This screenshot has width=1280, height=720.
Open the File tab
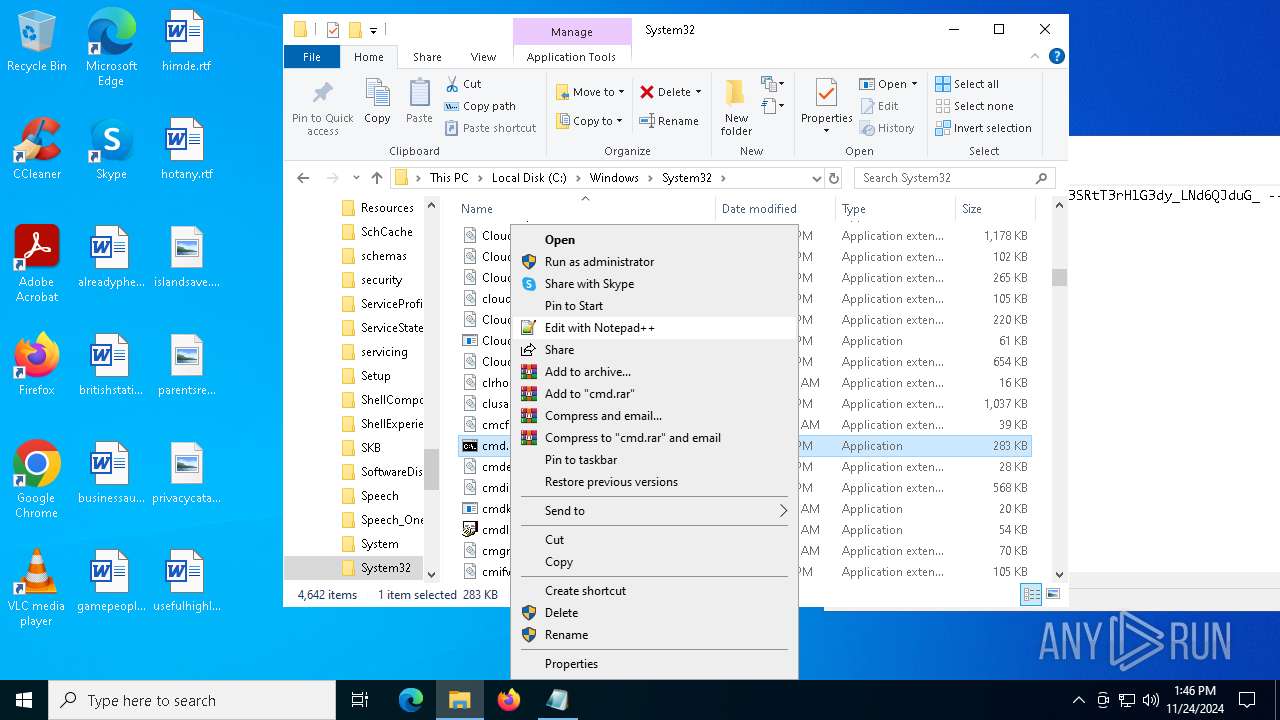click(312, 57)
